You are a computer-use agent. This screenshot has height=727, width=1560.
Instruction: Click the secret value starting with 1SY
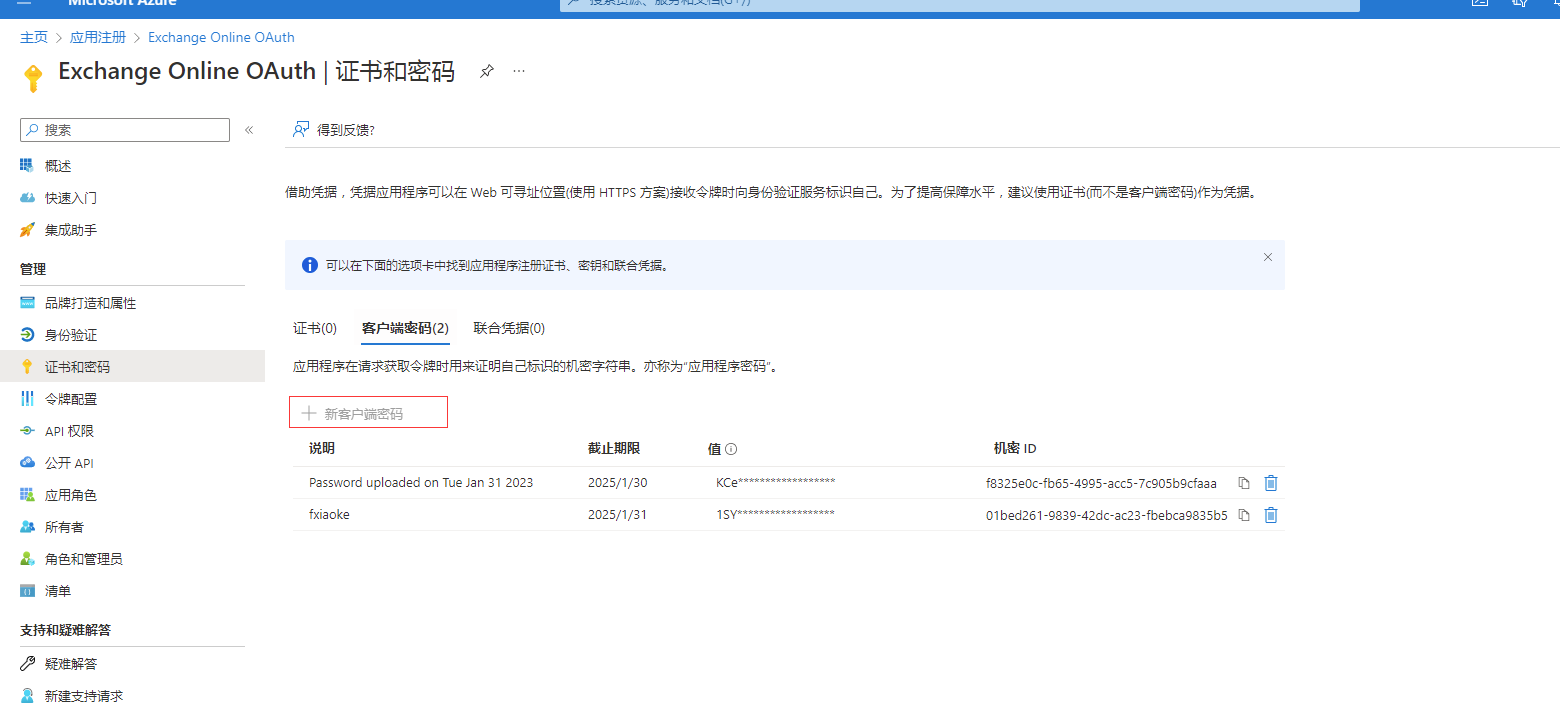(x=775, y=515)
